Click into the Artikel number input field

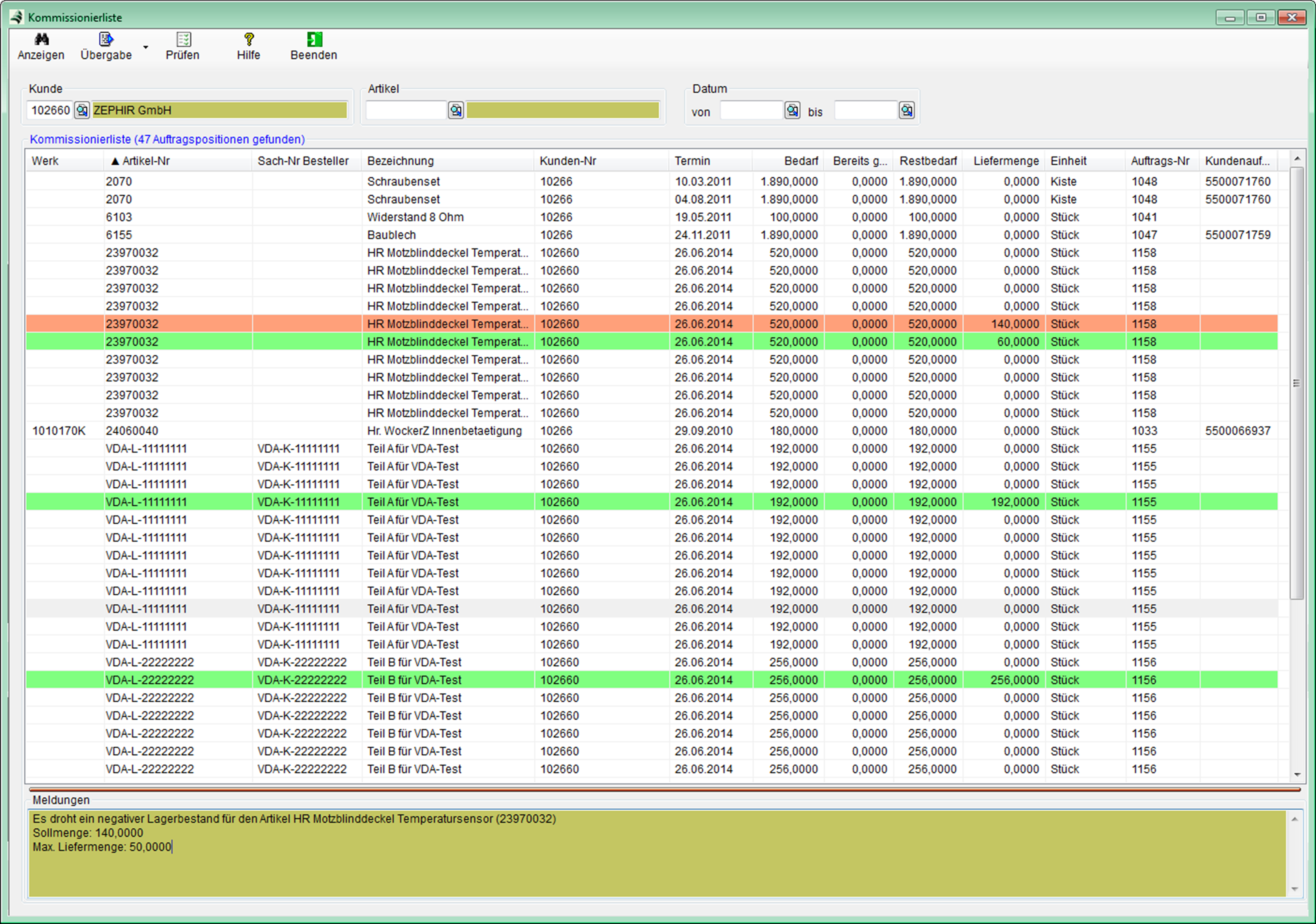(x=406, y=110)
